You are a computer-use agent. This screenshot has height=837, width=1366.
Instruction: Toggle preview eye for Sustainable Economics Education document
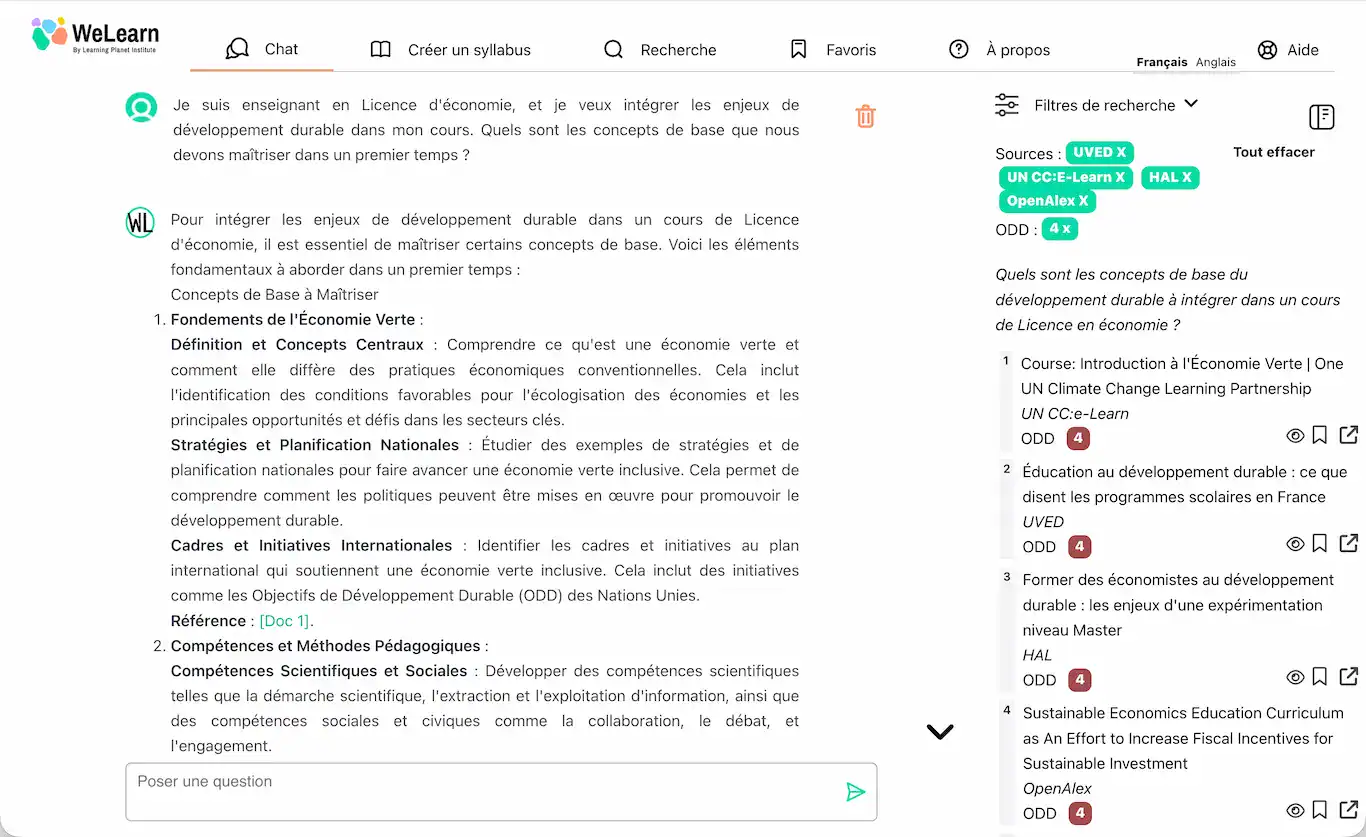pyautogui.click(x=1295, y=811)
